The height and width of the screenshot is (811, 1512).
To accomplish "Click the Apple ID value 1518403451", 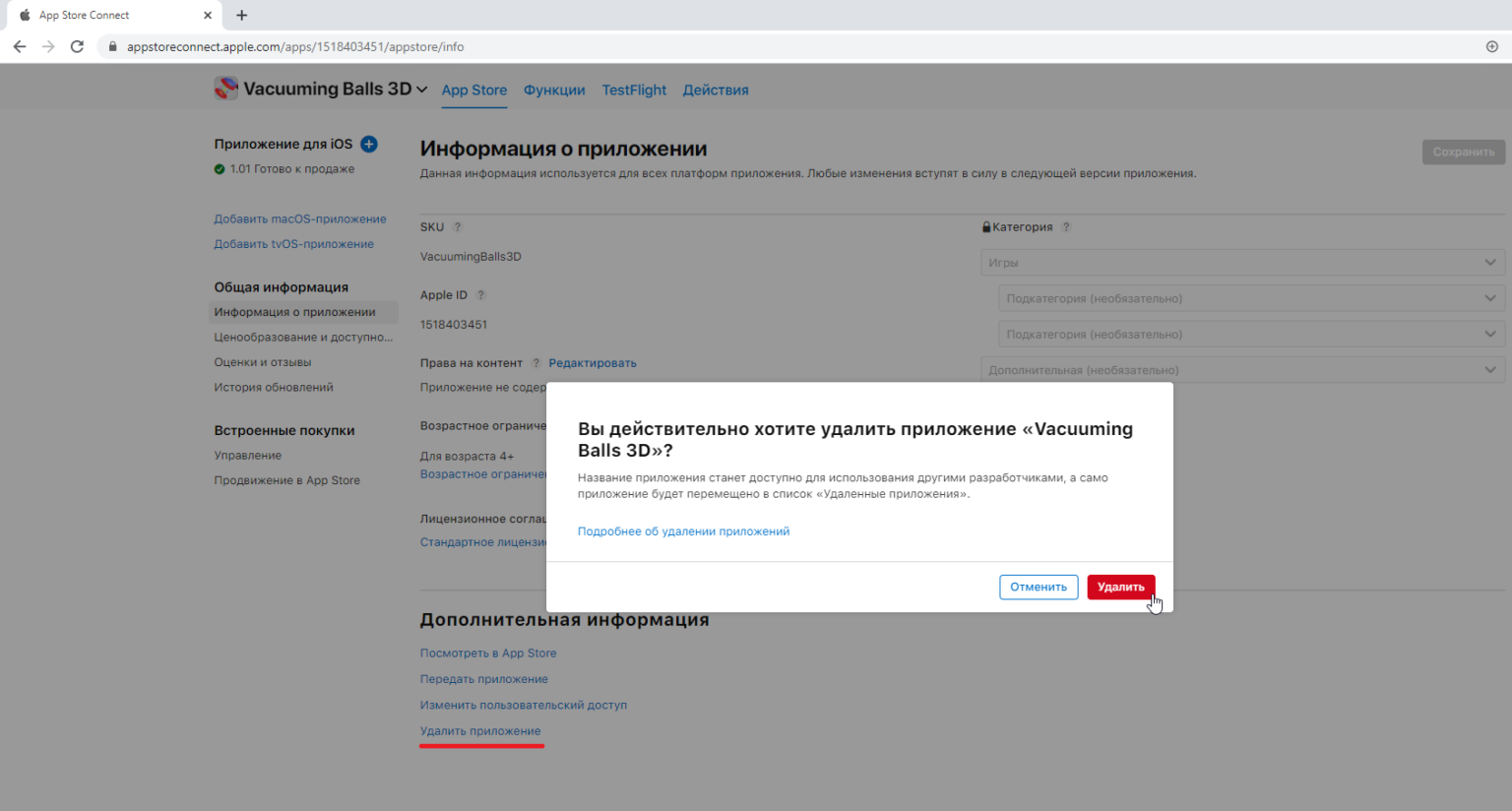I will point(454,325).
